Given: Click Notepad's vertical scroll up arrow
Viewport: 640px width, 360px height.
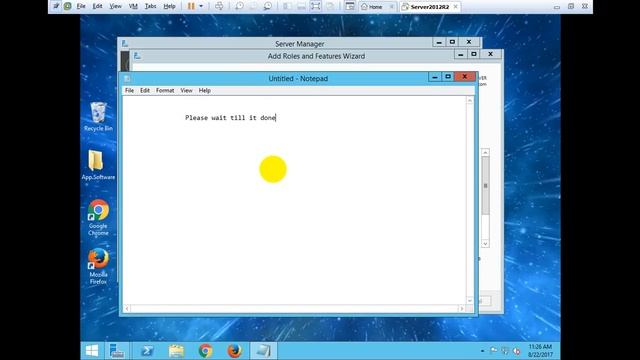Looking at the screenshot, I should point(470,100).
